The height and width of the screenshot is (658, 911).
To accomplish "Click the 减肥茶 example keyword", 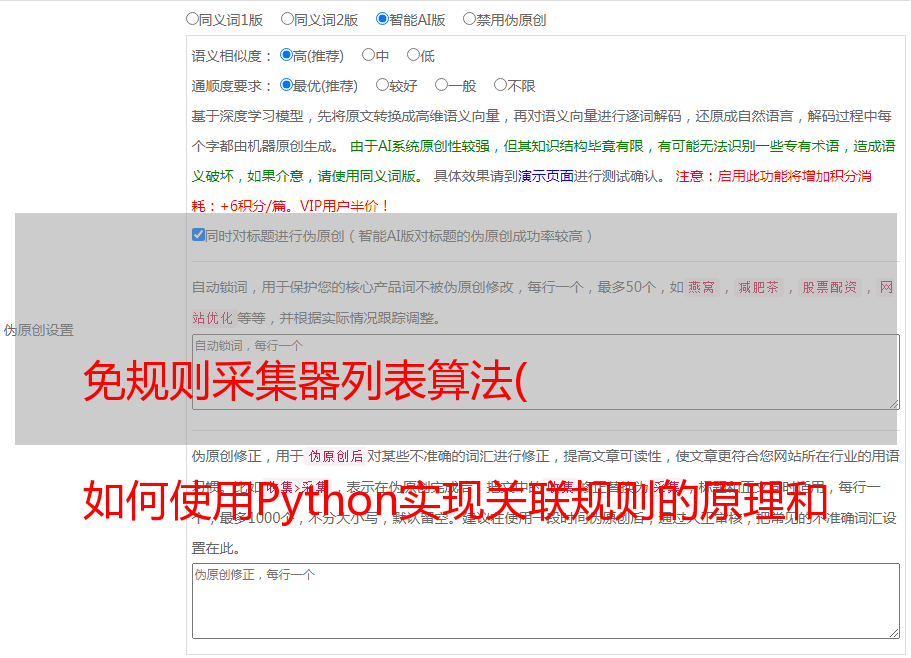I will coord(758,287).
